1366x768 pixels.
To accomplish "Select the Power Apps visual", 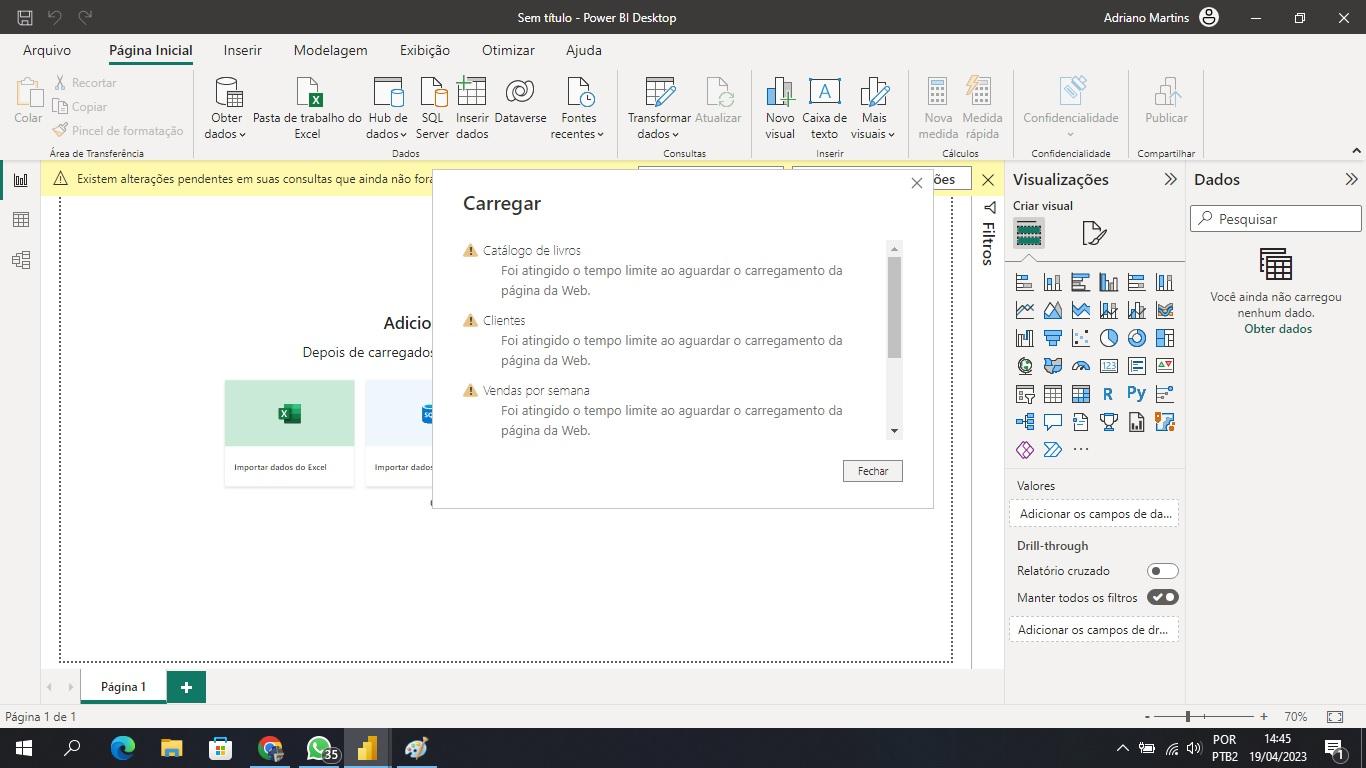I will (x=1025, y=450).
